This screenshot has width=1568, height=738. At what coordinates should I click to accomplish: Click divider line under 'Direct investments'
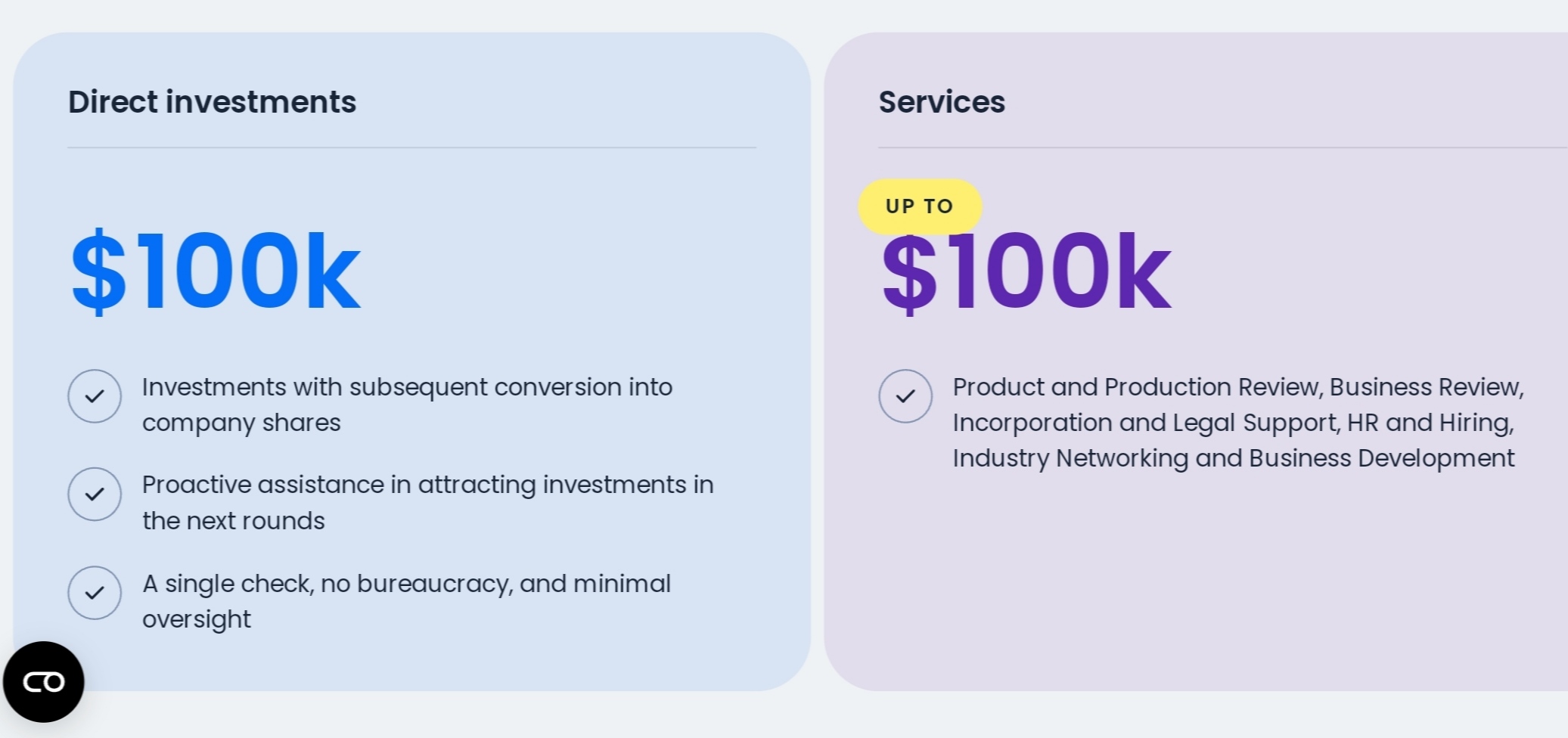[x=411, y=147]
